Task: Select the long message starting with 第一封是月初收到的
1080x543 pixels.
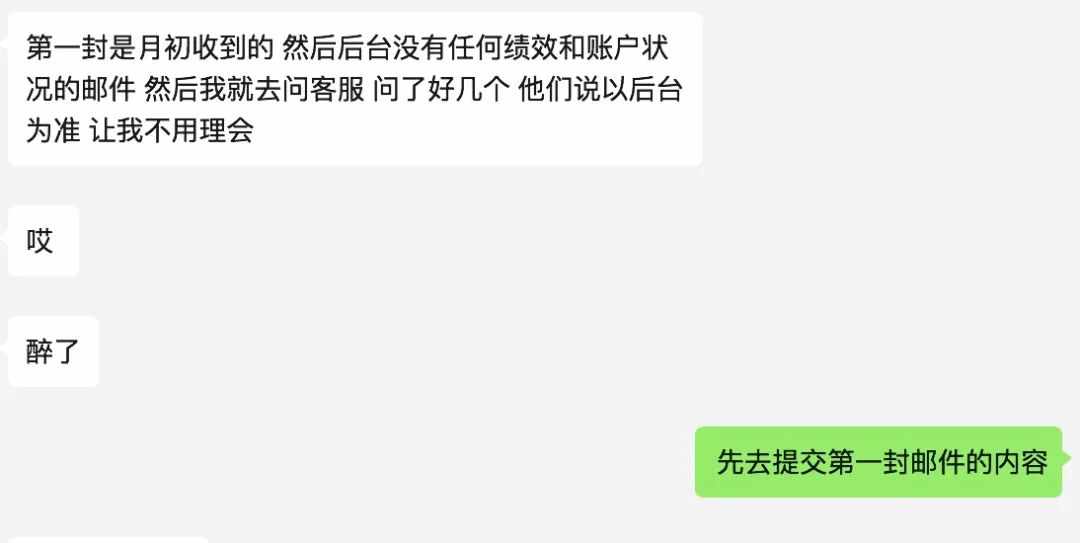Action: point(355,89)
